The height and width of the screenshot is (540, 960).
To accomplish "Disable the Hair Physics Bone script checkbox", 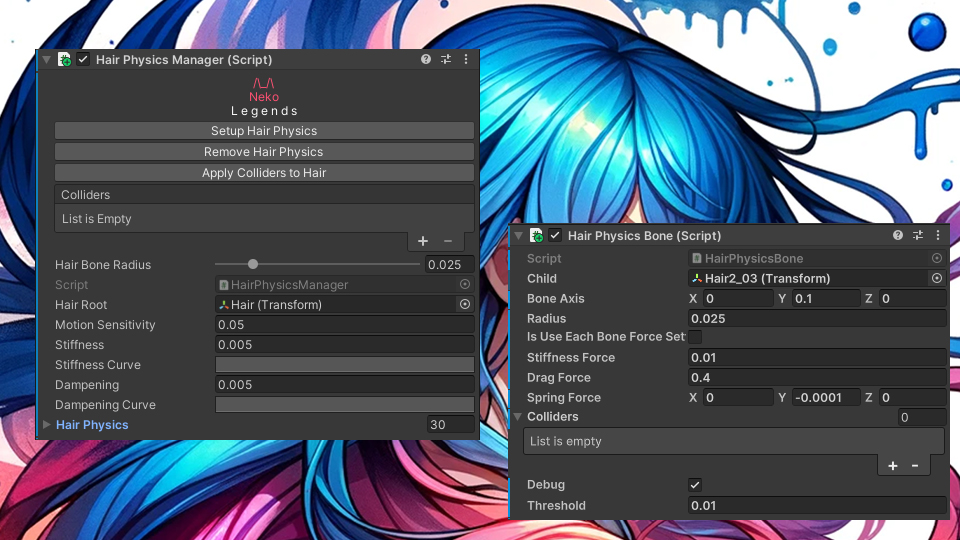I will click(x=555, y=236).
